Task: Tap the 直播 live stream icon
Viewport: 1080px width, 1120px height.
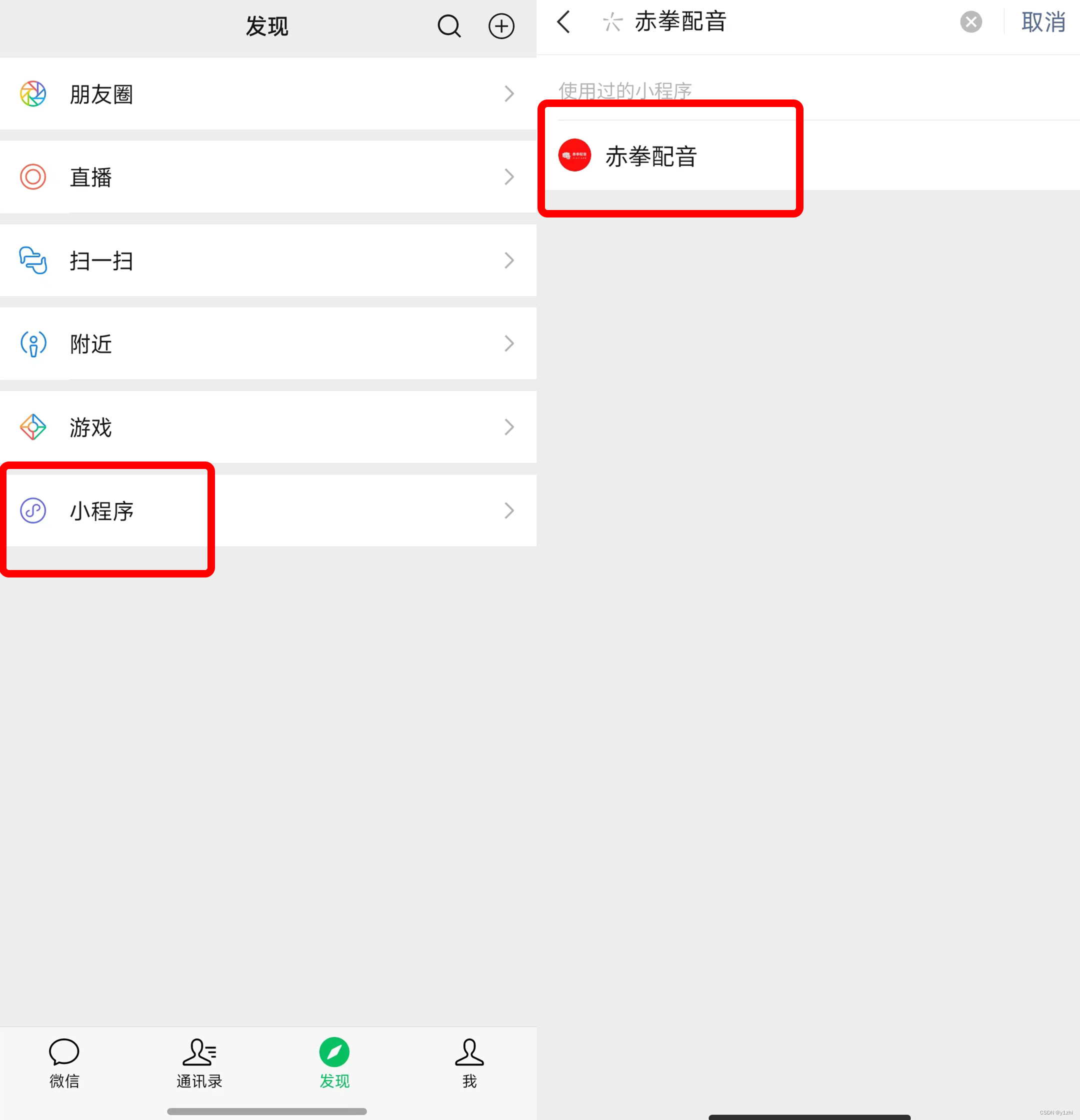Action: point(33,176)
